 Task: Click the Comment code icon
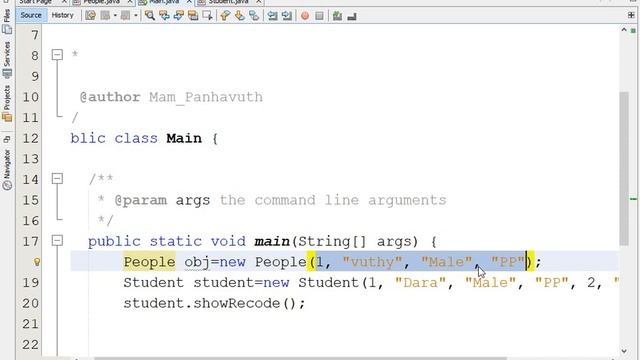(x=337, y=16)
